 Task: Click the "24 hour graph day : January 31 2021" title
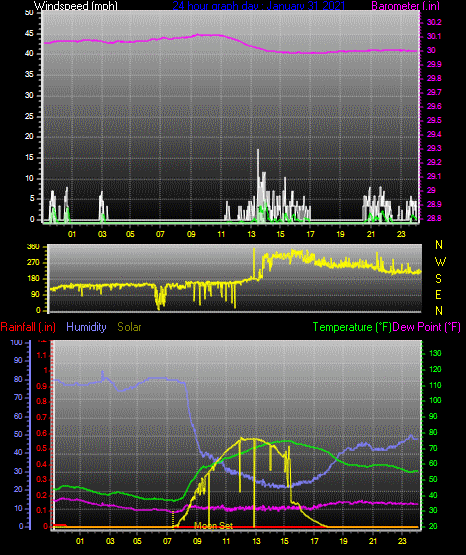259,5
